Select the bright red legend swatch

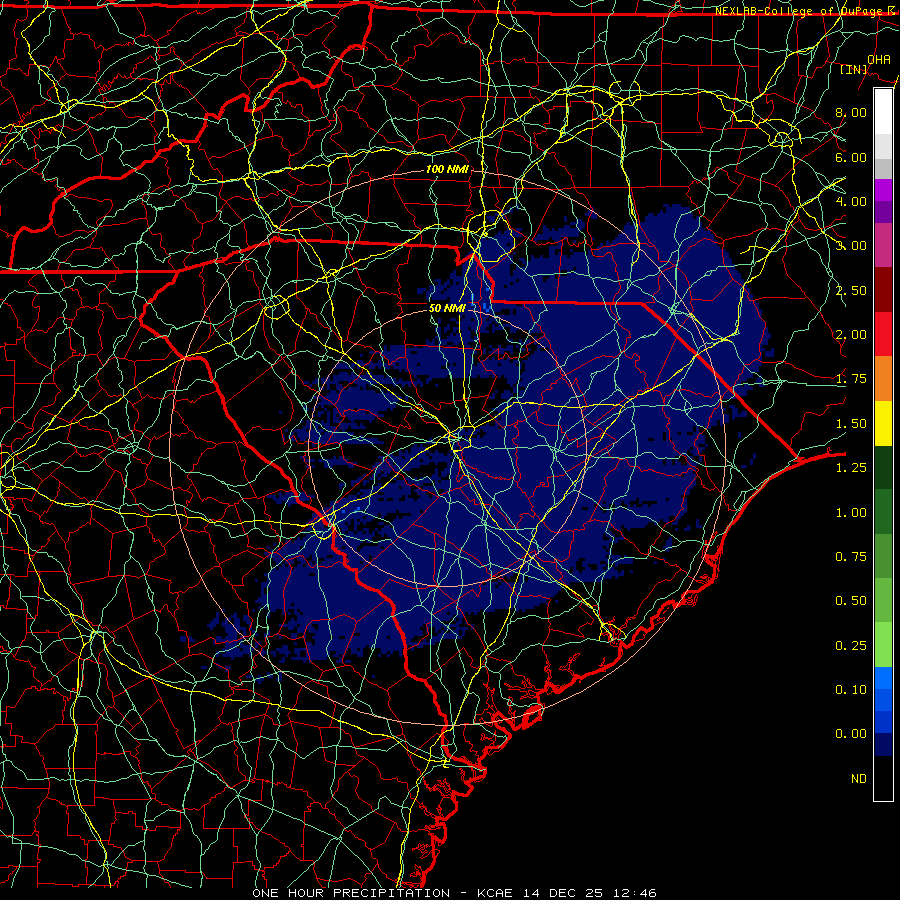pyautogui.click(x=883, y=334)
